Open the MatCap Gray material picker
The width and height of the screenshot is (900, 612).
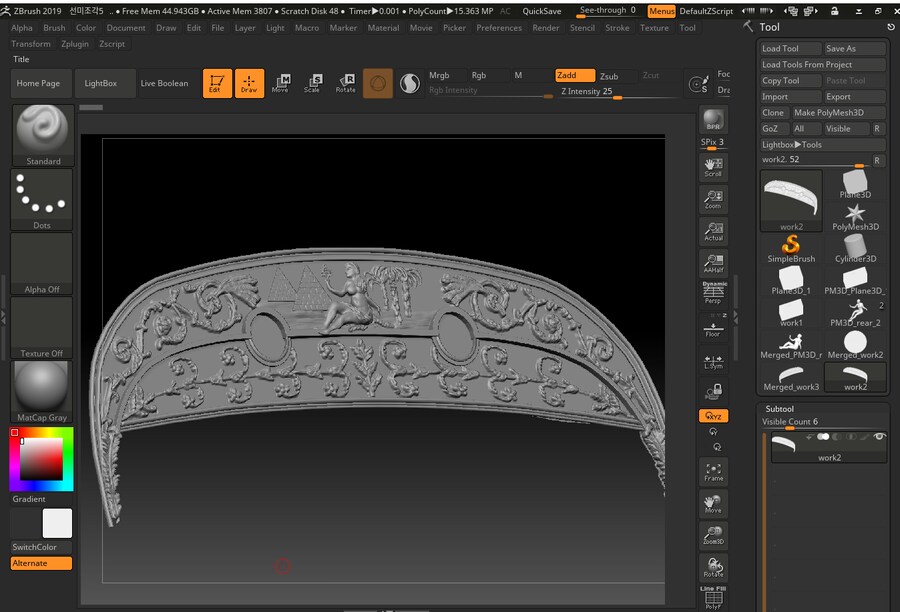(x=42, y=391)
